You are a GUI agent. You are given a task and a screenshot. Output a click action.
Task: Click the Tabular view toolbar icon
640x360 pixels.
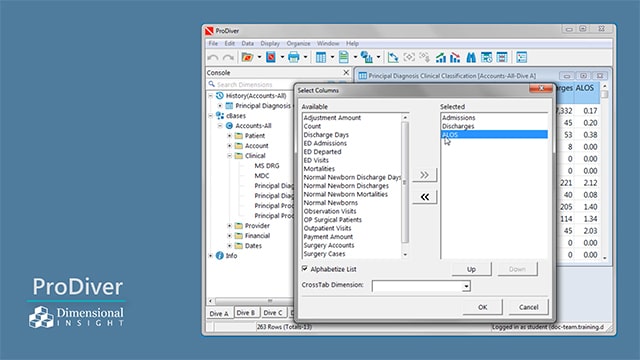pyautogui.click(x=321, y=58)
